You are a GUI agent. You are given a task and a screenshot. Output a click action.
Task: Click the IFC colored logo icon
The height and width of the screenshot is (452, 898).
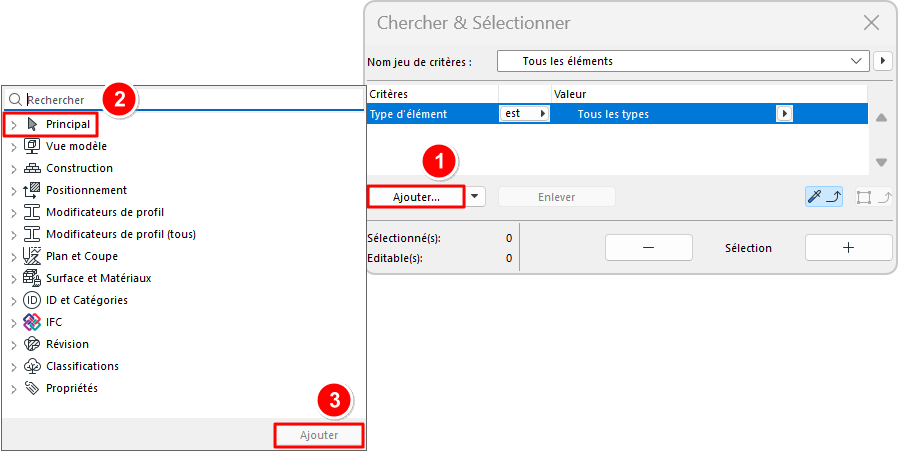(31, 322)
